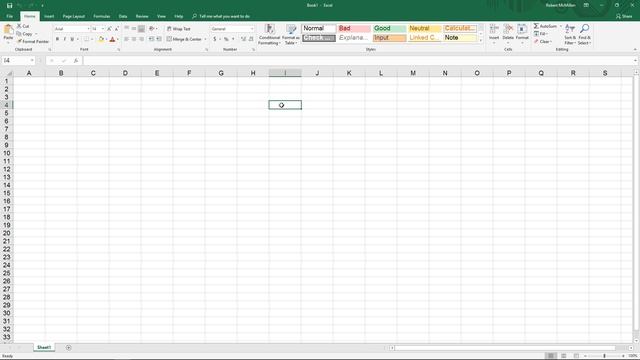This screenshot has width=640, height=360.
Task: Click the AutoSum icon
Action: 536,26
